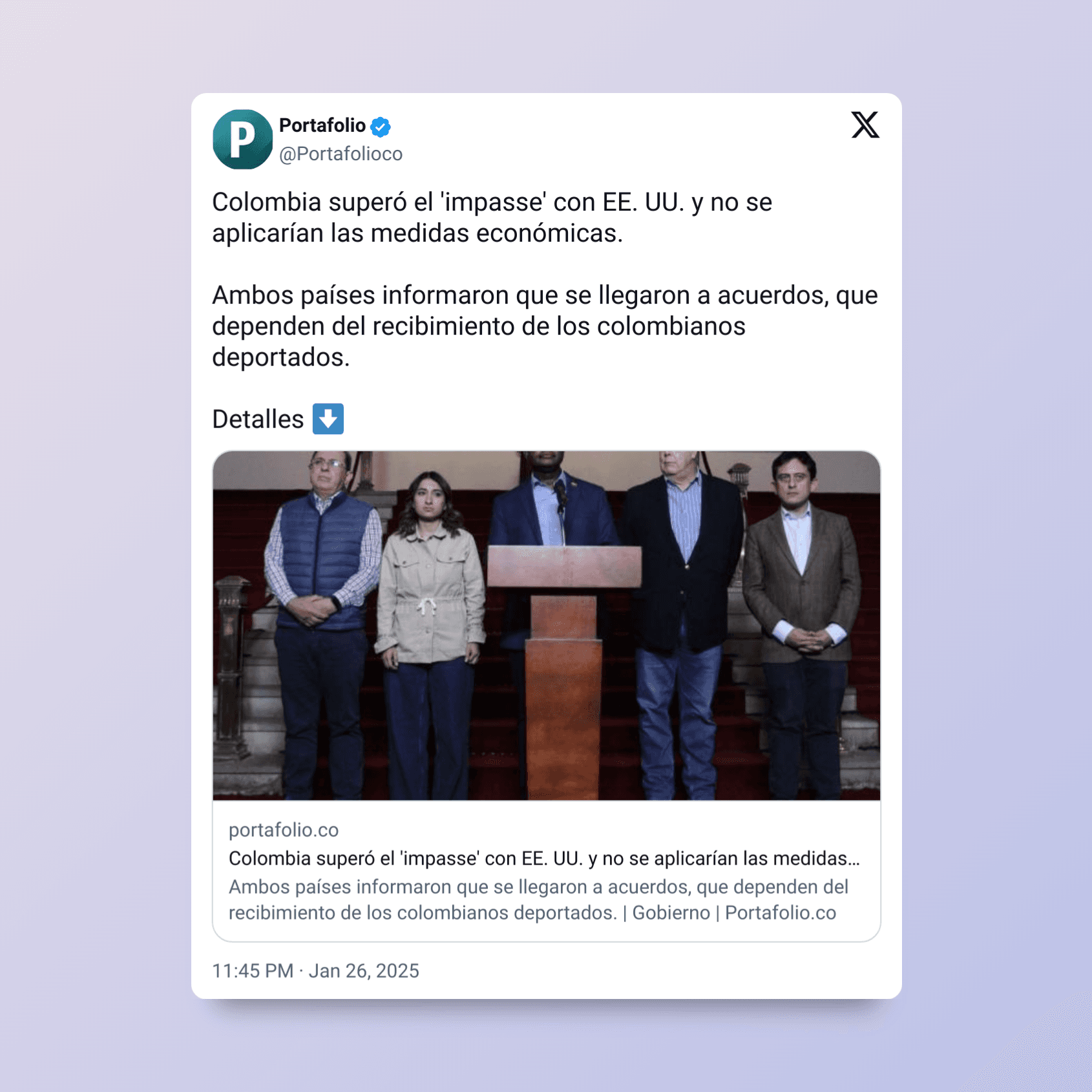The image size is (1092, 1092).
Task: Click the portafolio.co domain label
Action: tap(284, 830)
